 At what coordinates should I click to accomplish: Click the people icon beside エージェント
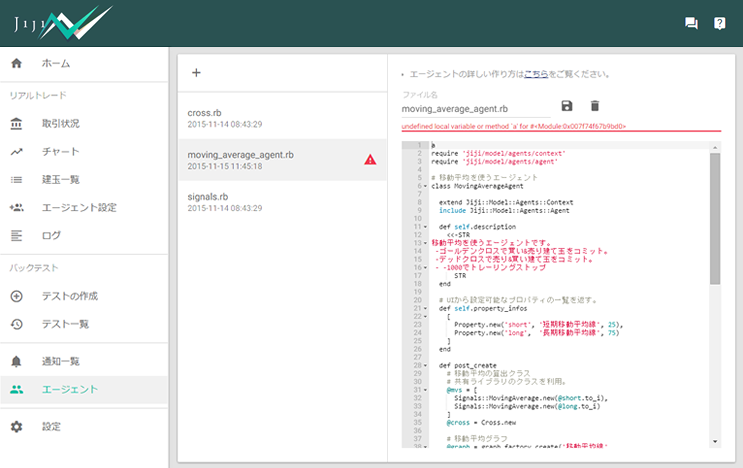pos(17,389)
